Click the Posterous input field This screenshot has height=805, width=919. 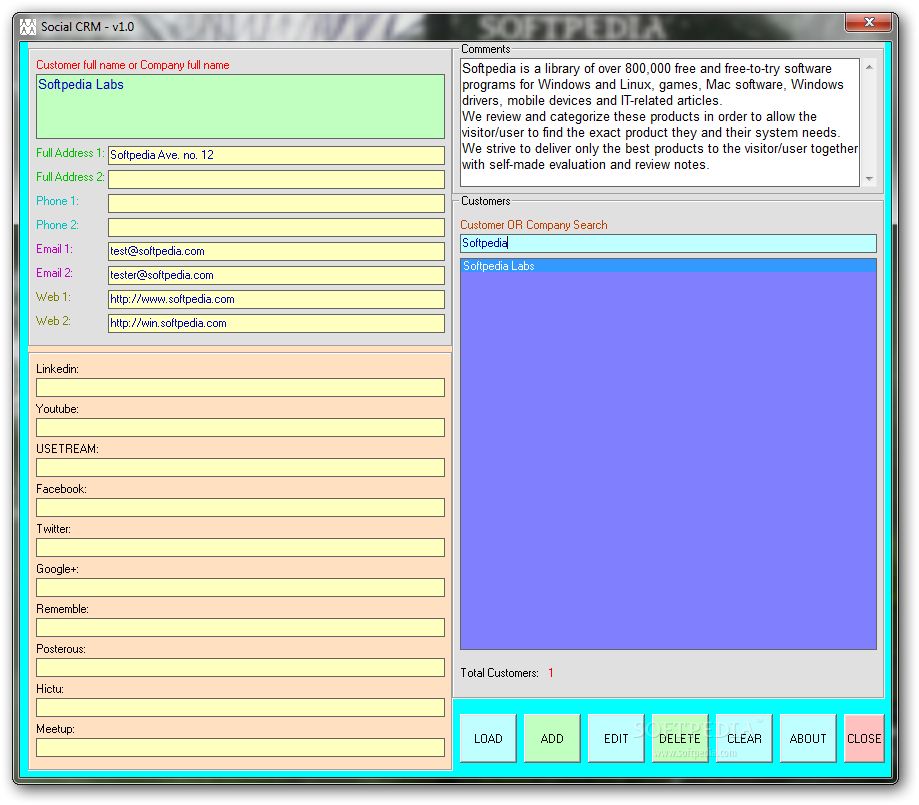coord(240,667)
